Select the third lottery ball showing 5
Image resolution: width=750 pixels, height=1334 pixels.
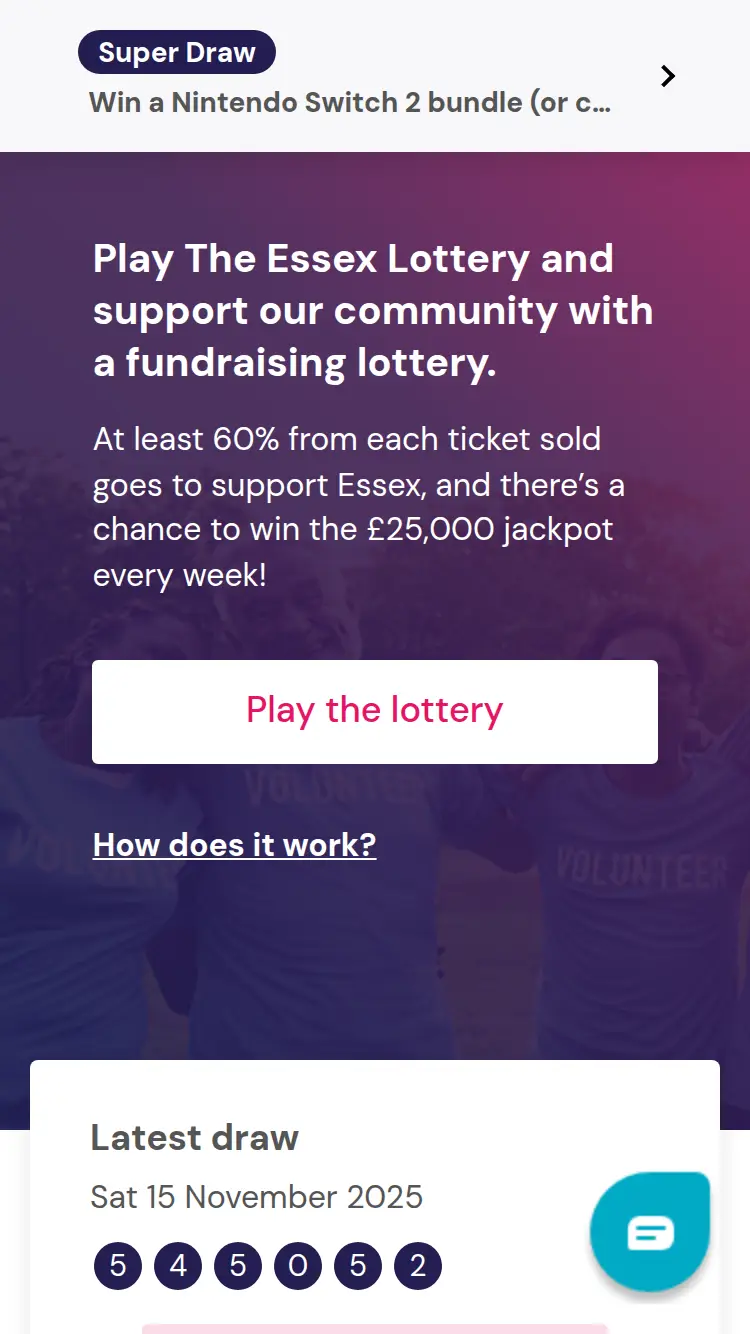coord(237,1265)
